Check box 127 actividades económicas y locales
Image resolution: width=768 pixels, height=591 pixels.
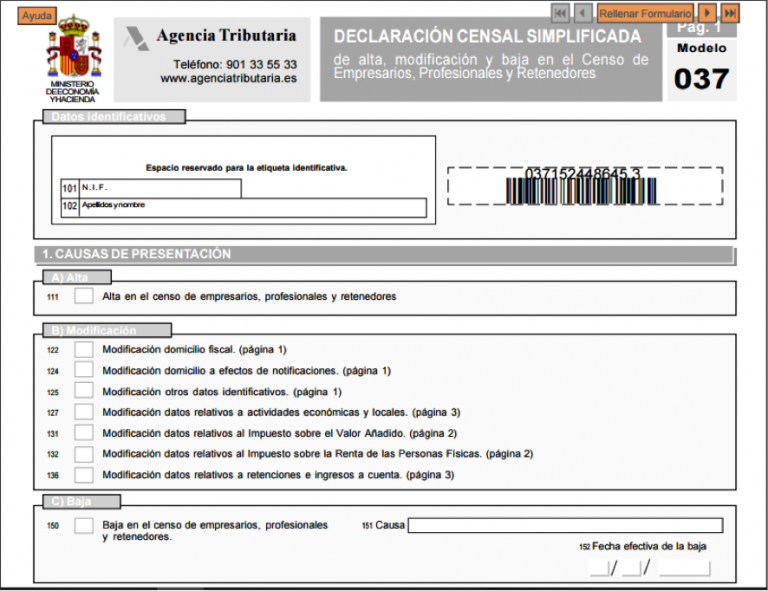coord(84,412)
